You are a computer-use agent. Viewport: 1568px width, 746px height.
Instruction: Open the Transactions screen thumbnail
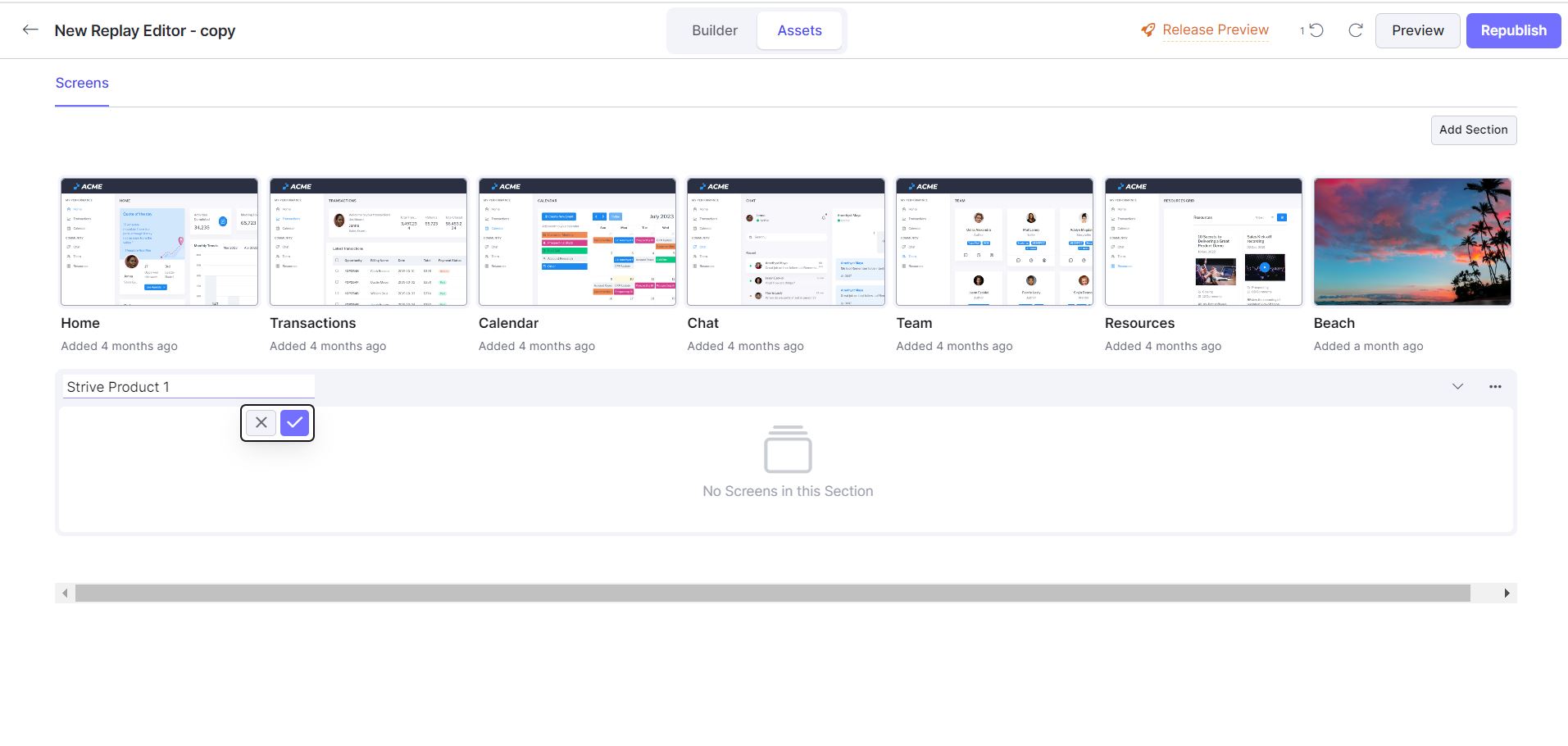coord(368,242)
